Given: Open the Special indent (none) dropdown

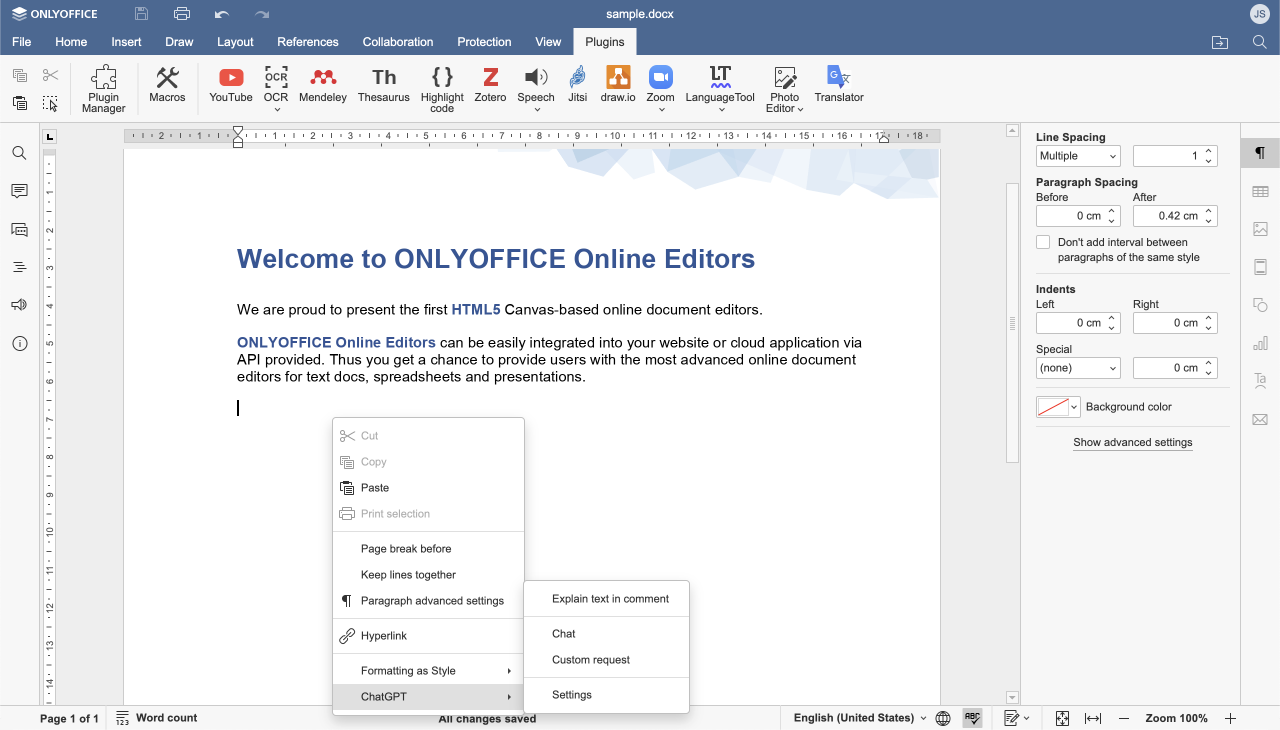Looking at the screenshot, I should [x=1078, y=368].
